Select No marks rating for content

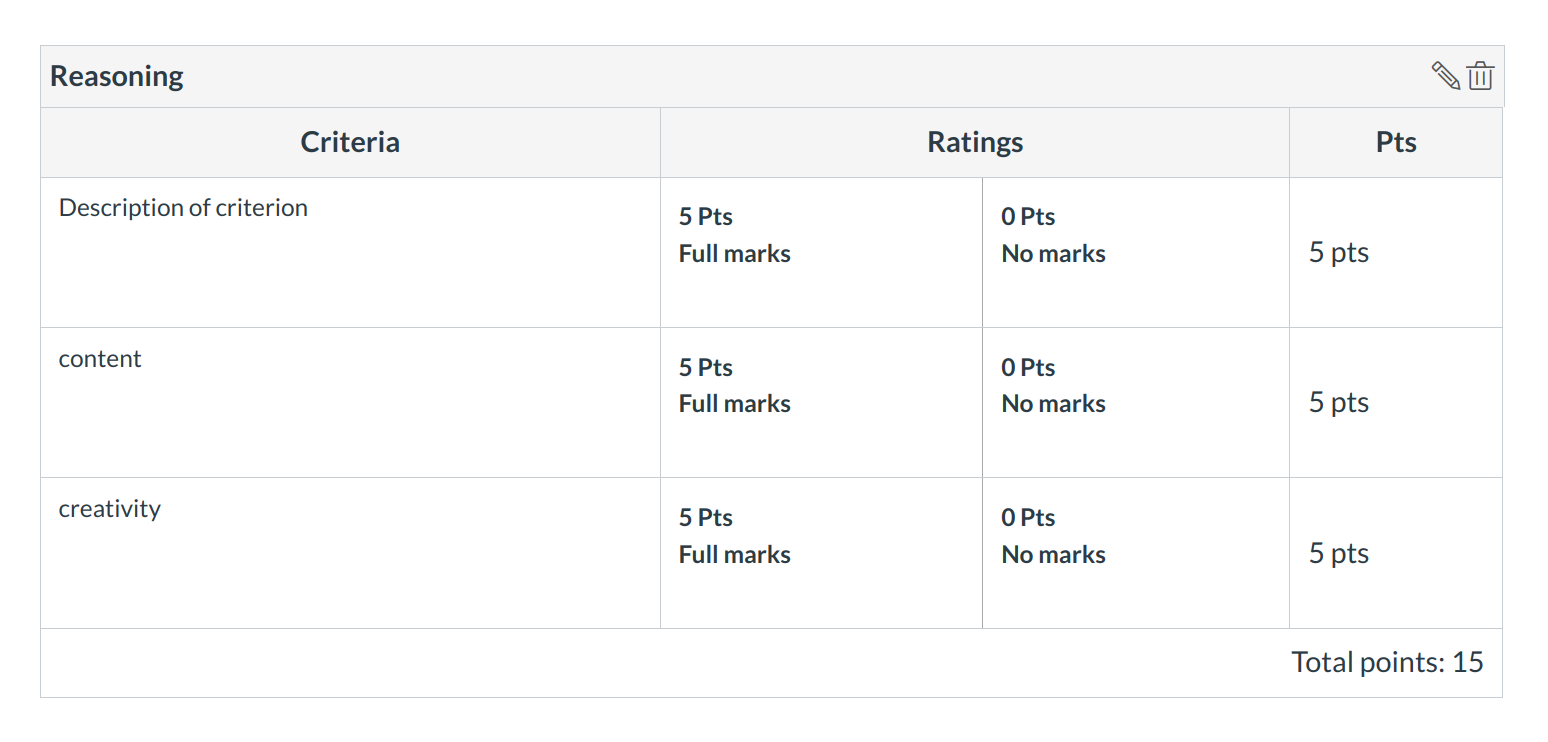1053,403
